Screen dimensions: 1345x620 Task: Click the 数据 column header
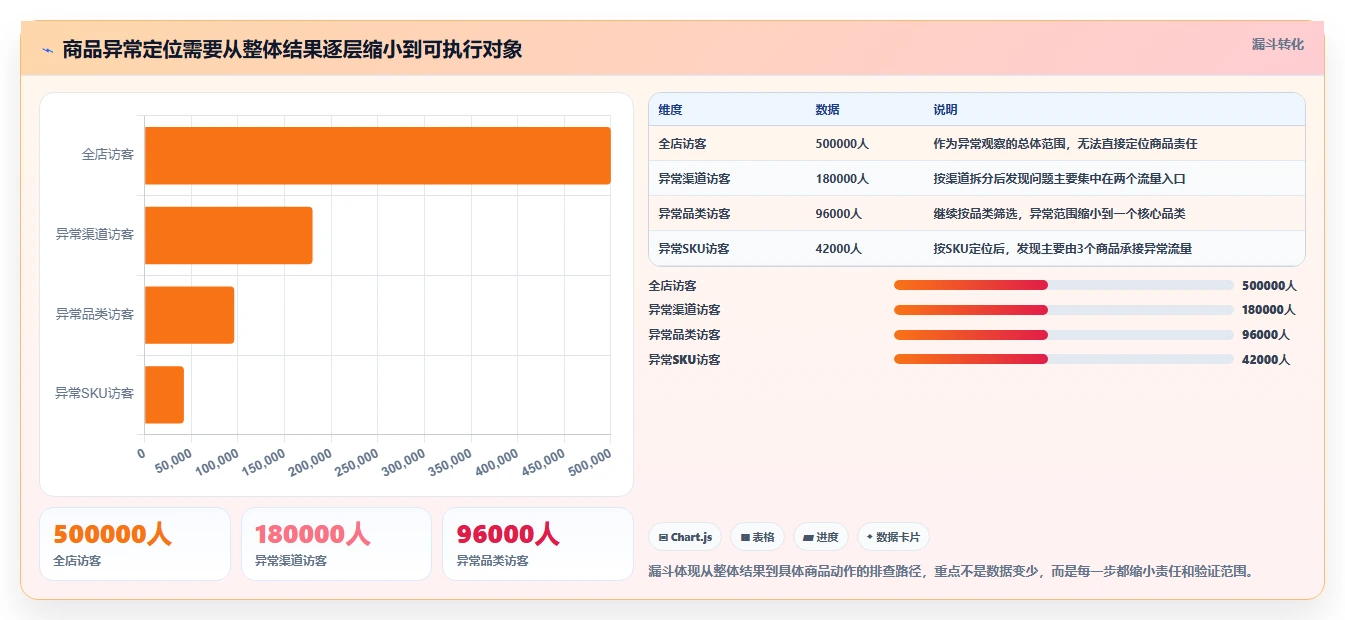(x=828, y=110)
